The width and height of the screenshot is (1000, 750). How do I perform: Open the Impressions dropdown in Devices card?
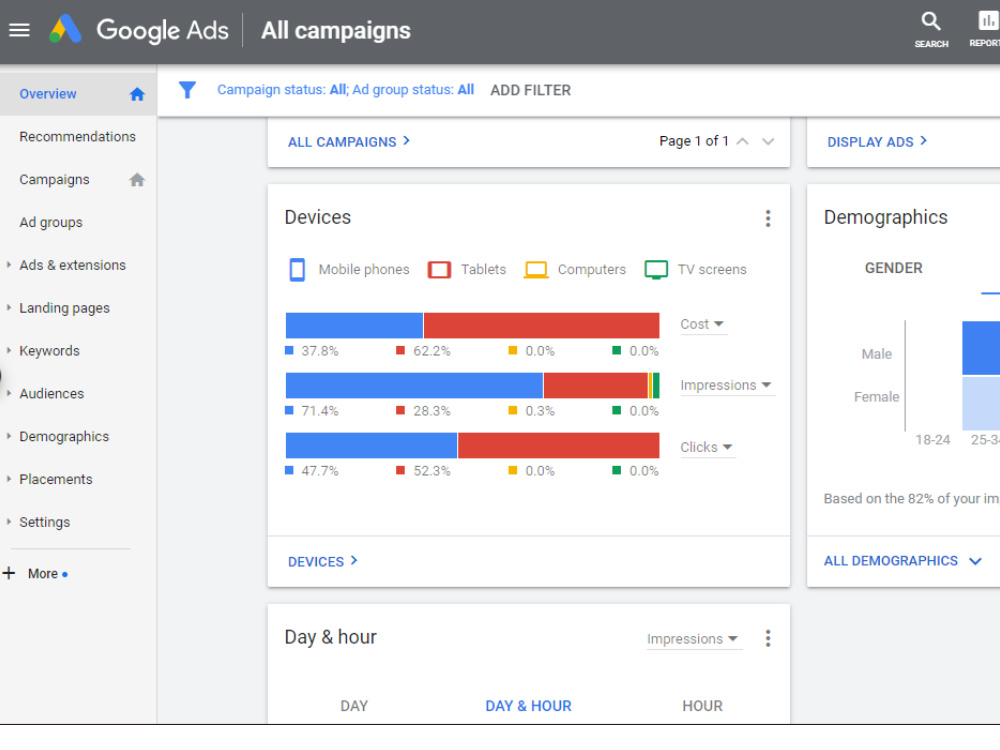click(726, 385)
